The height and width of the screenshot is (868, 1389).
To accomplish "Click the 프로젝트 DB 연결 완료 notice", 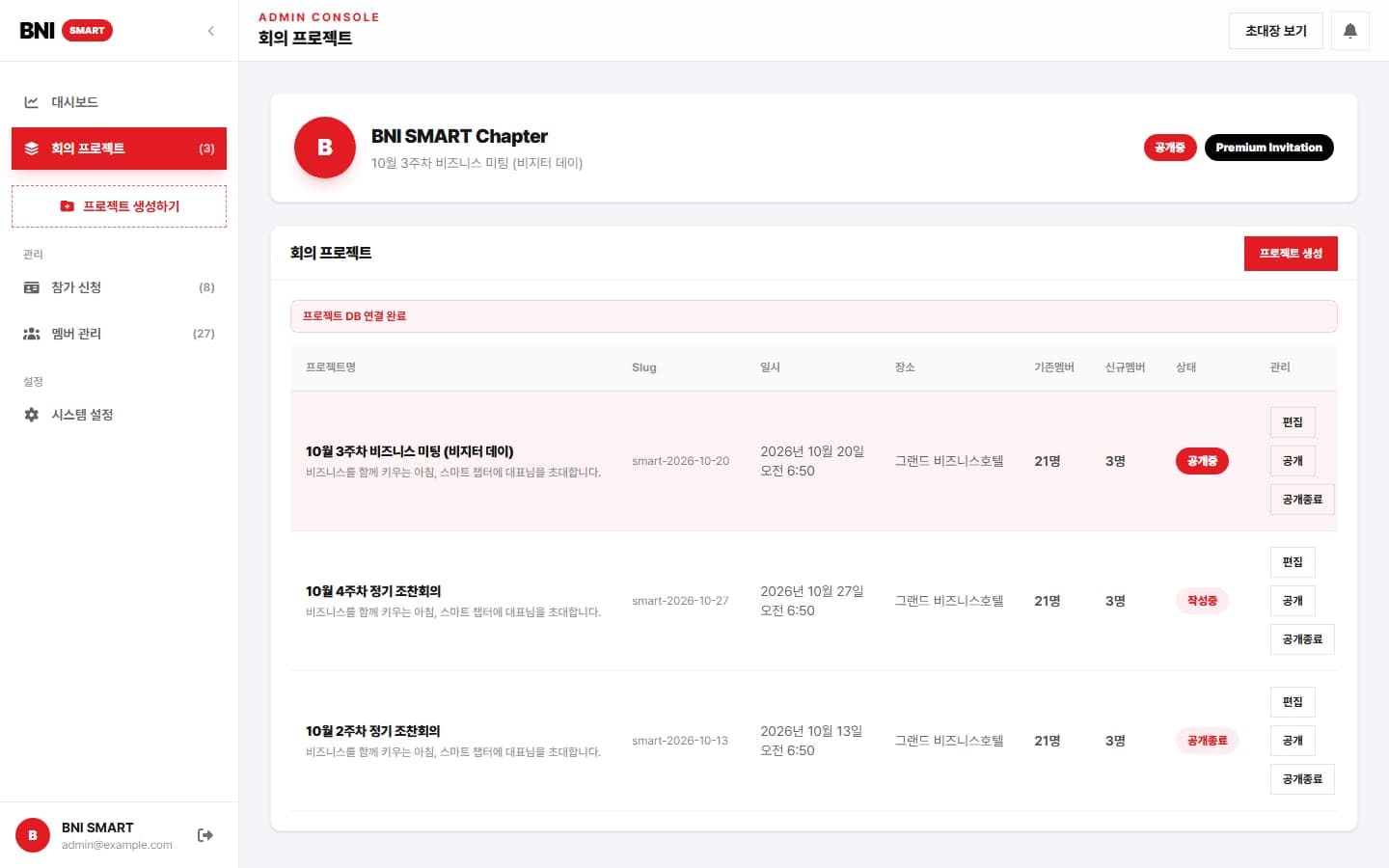I will (x=813, y=316).
